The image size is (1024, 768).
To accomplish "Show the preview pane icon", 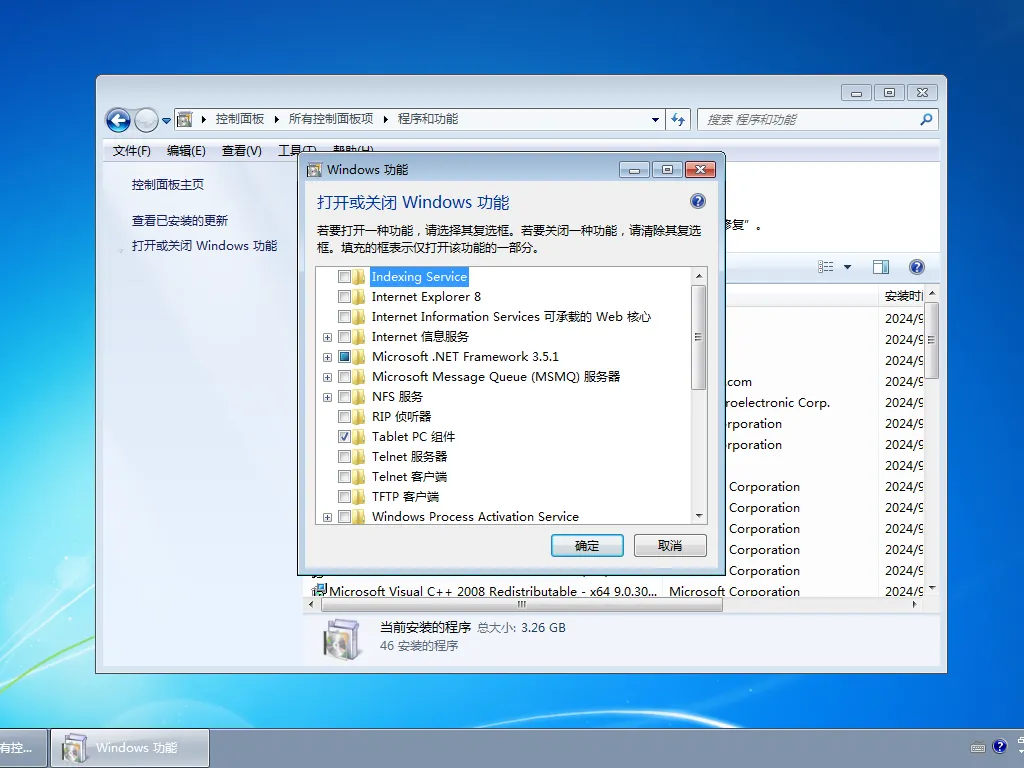I will [881, 267].
